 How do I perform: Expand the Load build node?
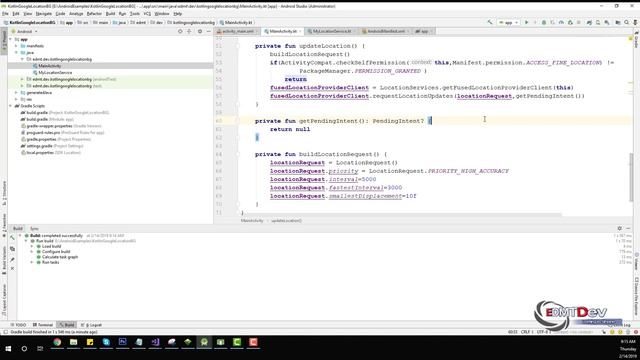pos(32,246)
